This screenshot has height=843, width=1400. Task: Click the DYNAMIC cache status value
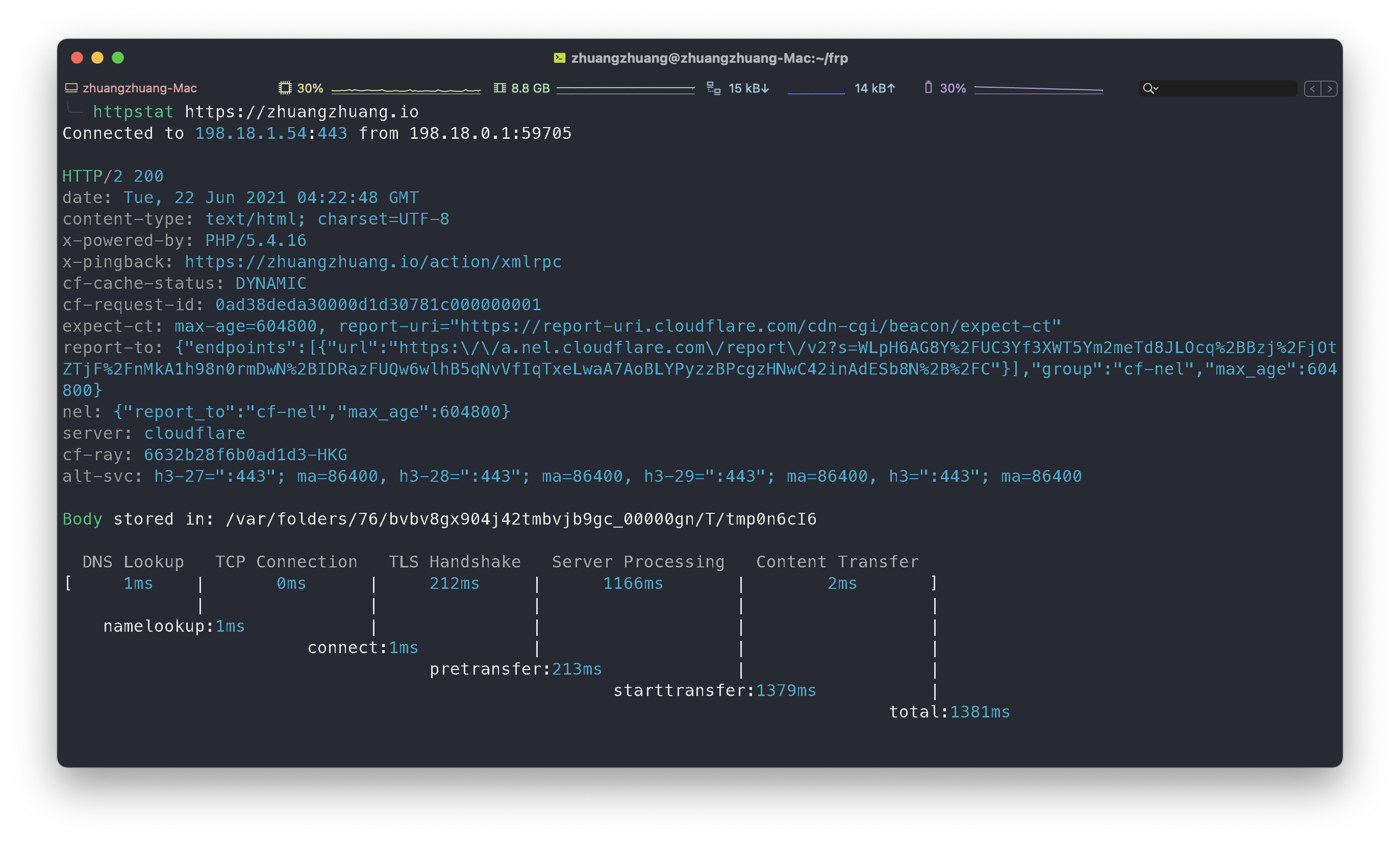271,283
